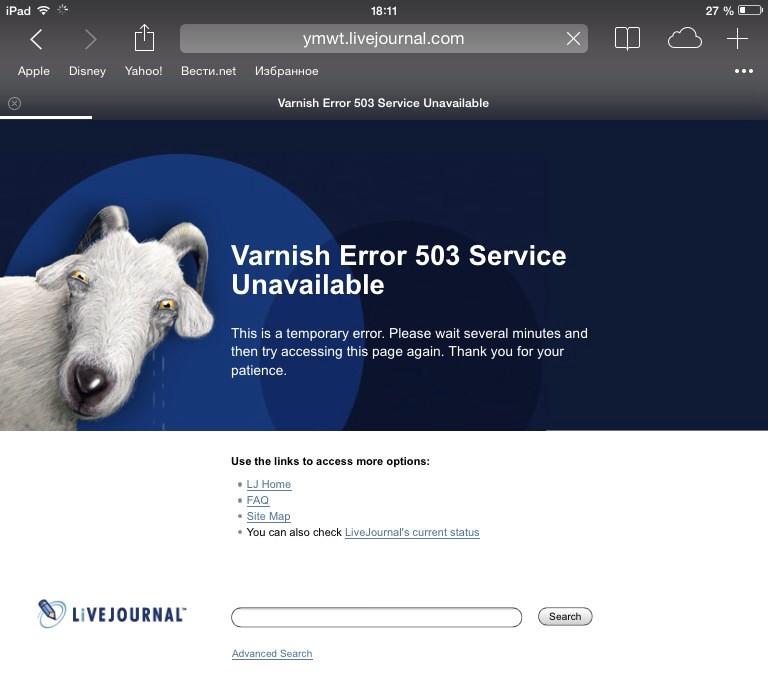Open the Избранное bookmarks folder
The image size is (768, 691).
point(287,71)
